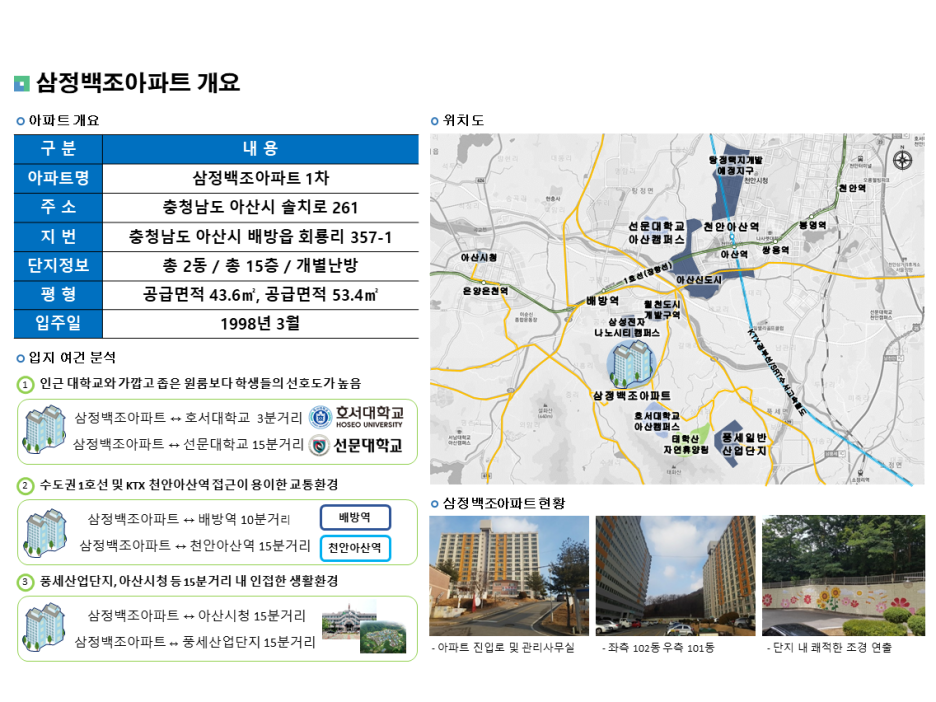Click the circled number 3 marker
The width and height of the screenshot is (936, 702).
click(25, 581)
